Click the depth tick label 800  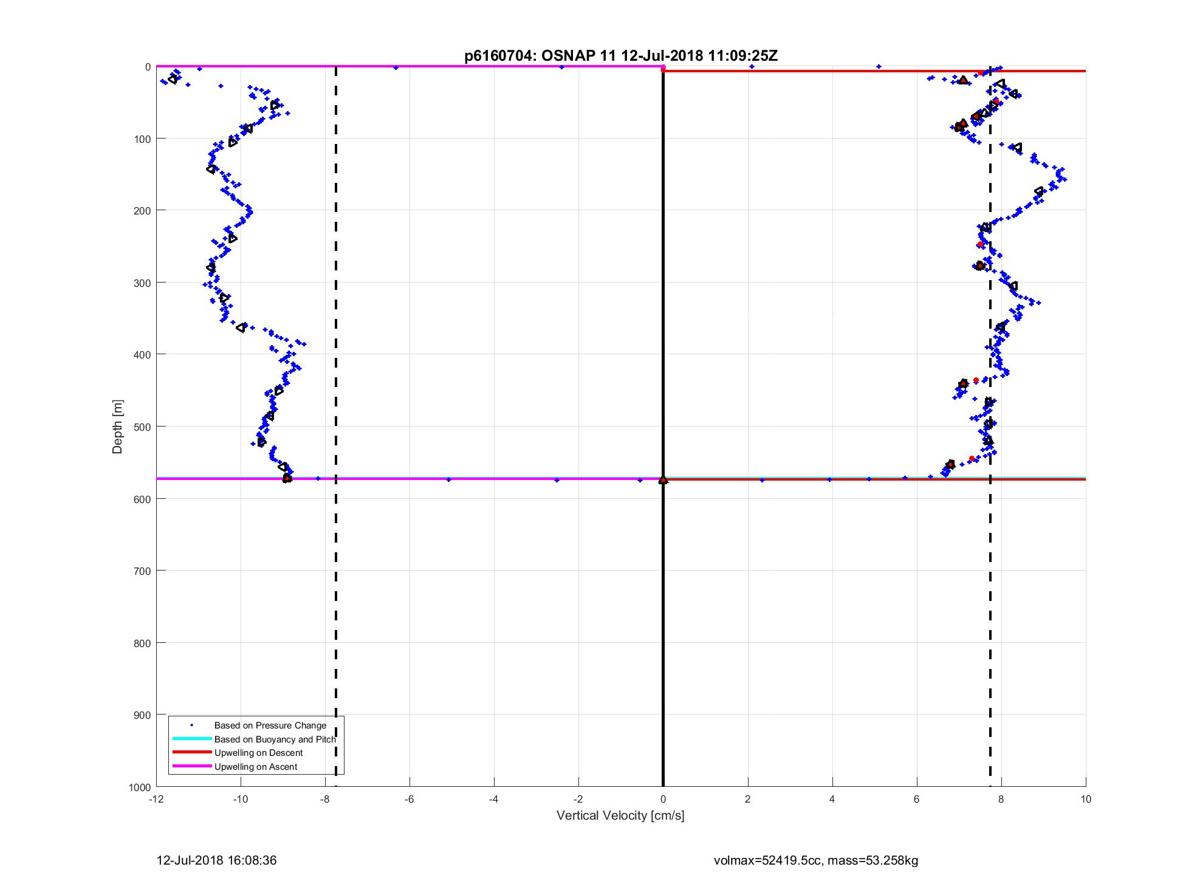(142, 643)
